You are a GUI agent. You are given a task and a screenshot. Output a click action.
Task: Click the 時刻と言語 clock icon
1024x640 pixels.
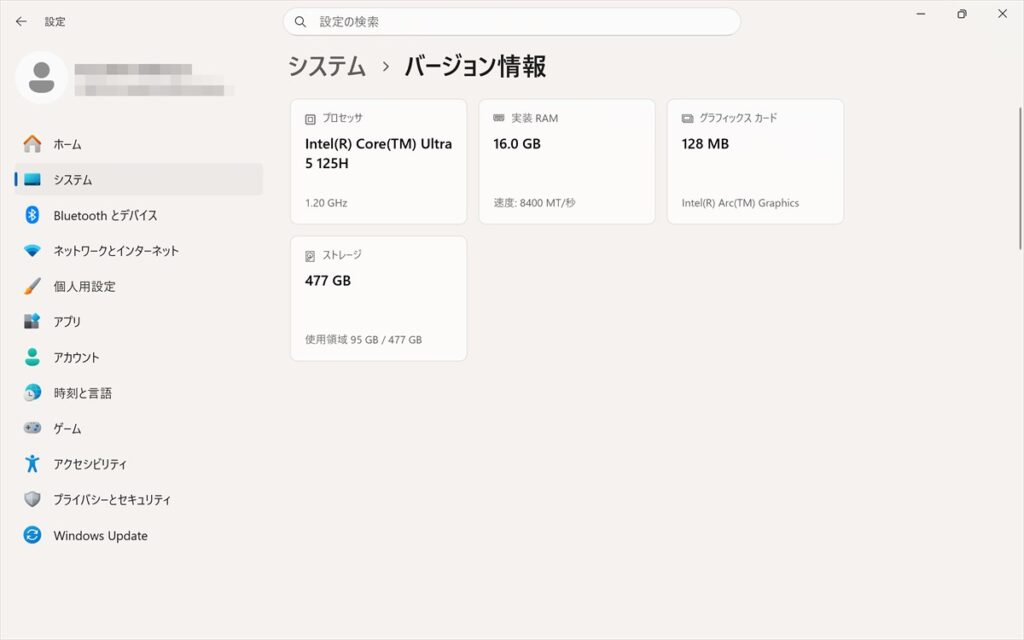[32, 392]
